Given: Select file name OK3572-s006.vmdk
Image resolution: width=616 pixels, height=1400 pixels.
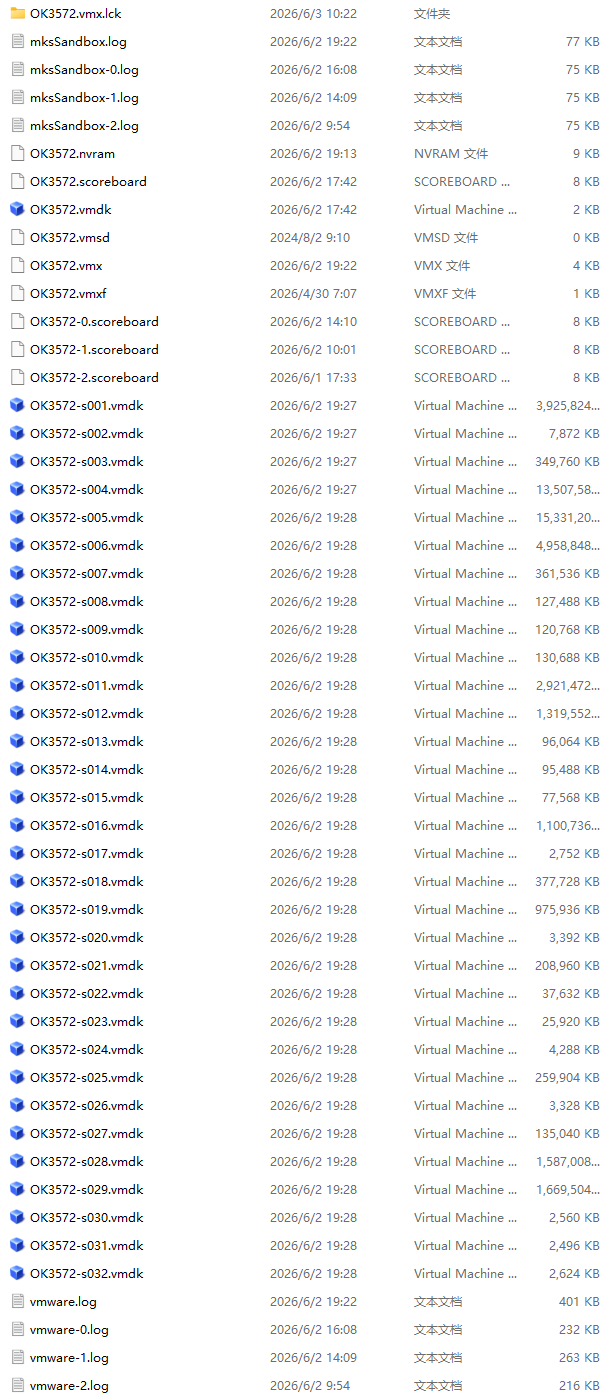Looking at the screenshot, I should (87, 546).
